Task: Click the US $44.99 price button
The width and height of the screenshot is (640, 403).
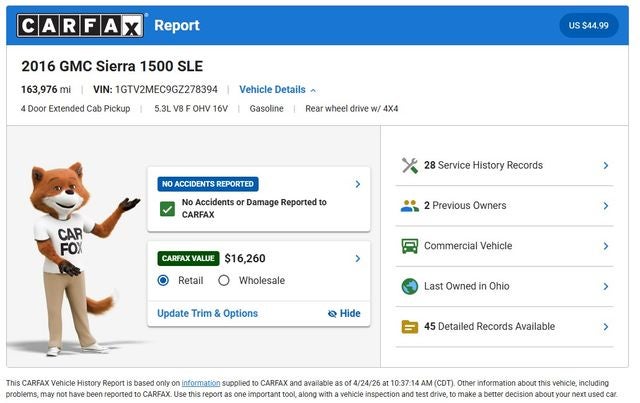Action: [588, 25]
